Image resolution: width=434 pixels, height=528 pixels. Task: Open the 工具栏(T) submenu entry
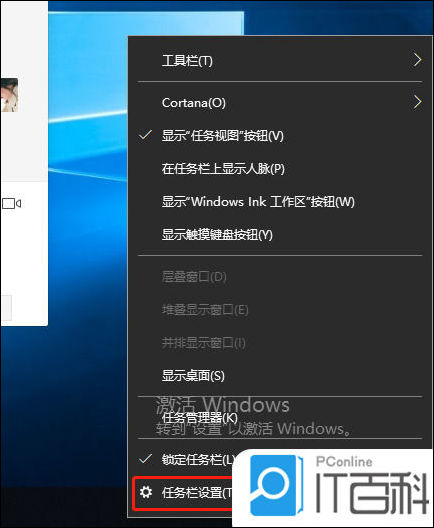click(x=280, y=61)
